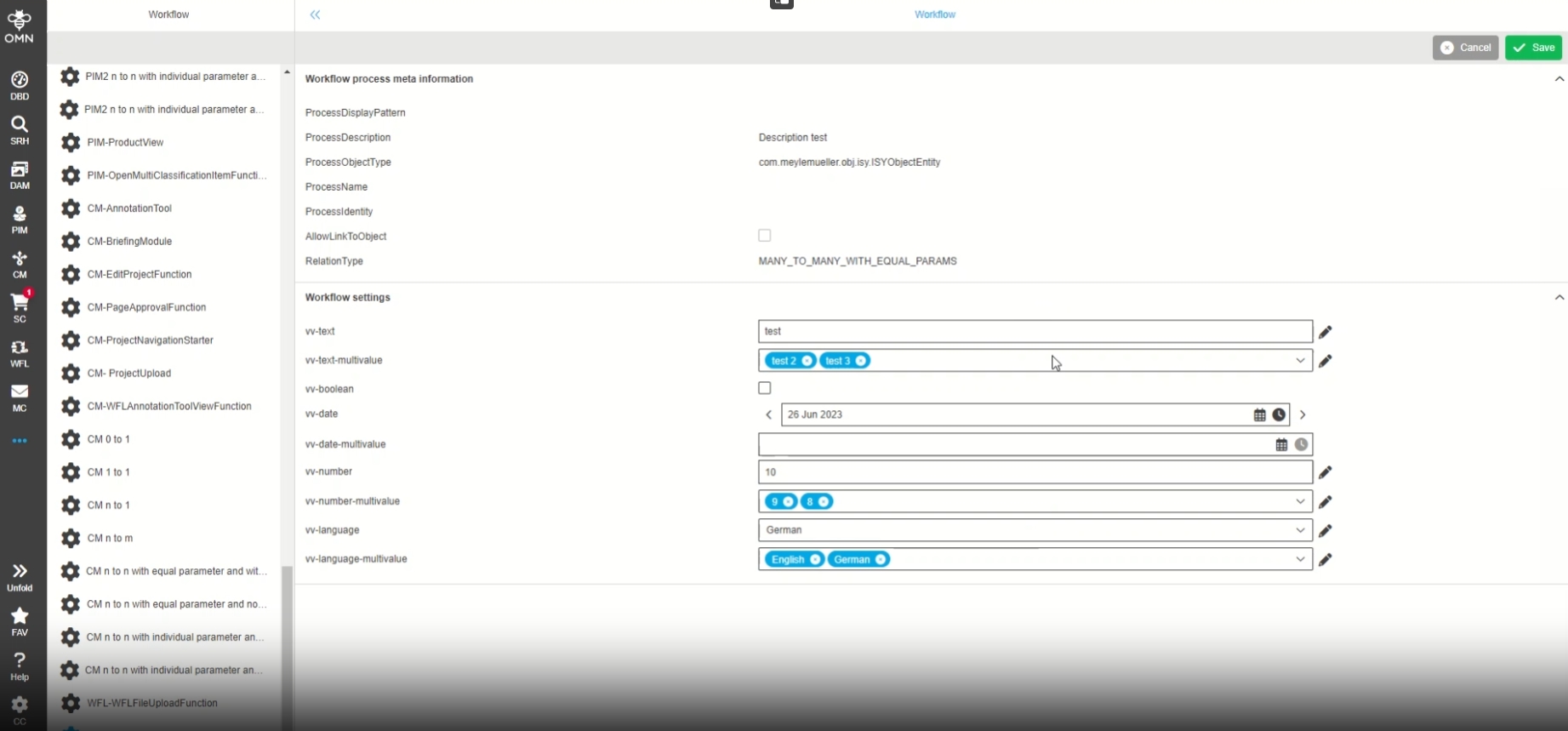This screenshot has width=1568, height=731.
Task: Open the CM module in sidebar
Action: tap(20, 264)
